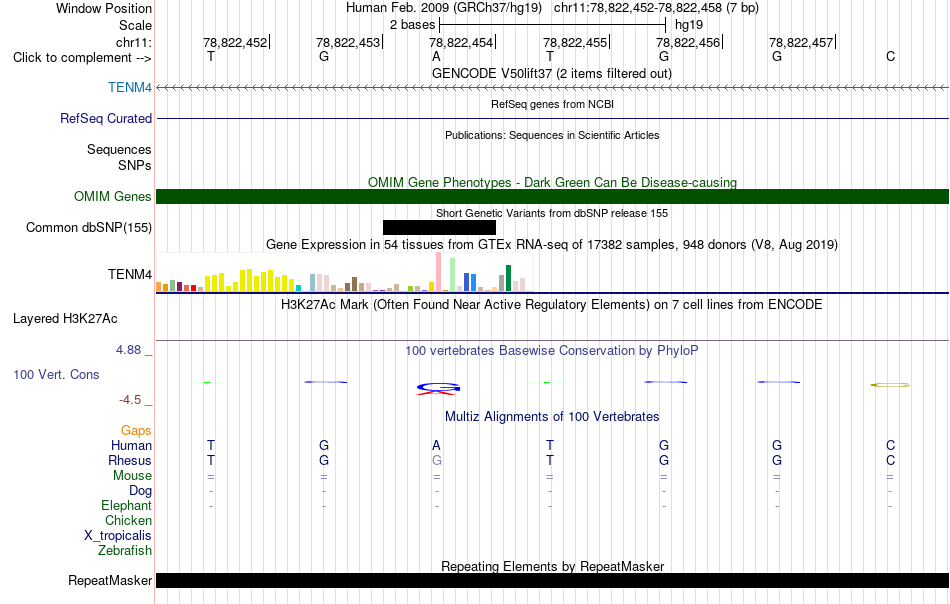Click 'Repeating Elements by RepeatMasker' title

(552, 566)
